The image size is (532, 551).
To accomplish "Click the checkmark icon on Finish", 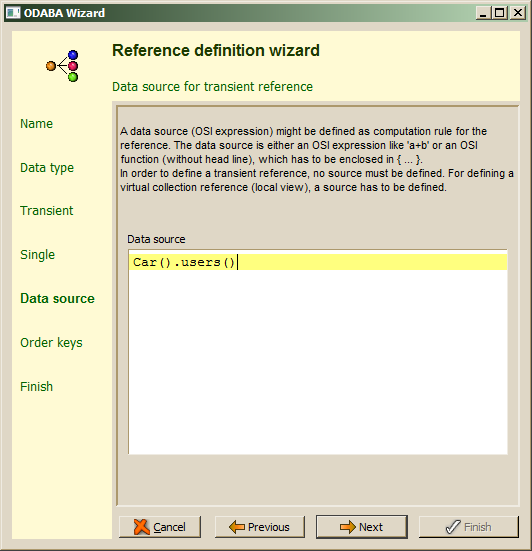I will pyautogui.click(x=453, y=527).
